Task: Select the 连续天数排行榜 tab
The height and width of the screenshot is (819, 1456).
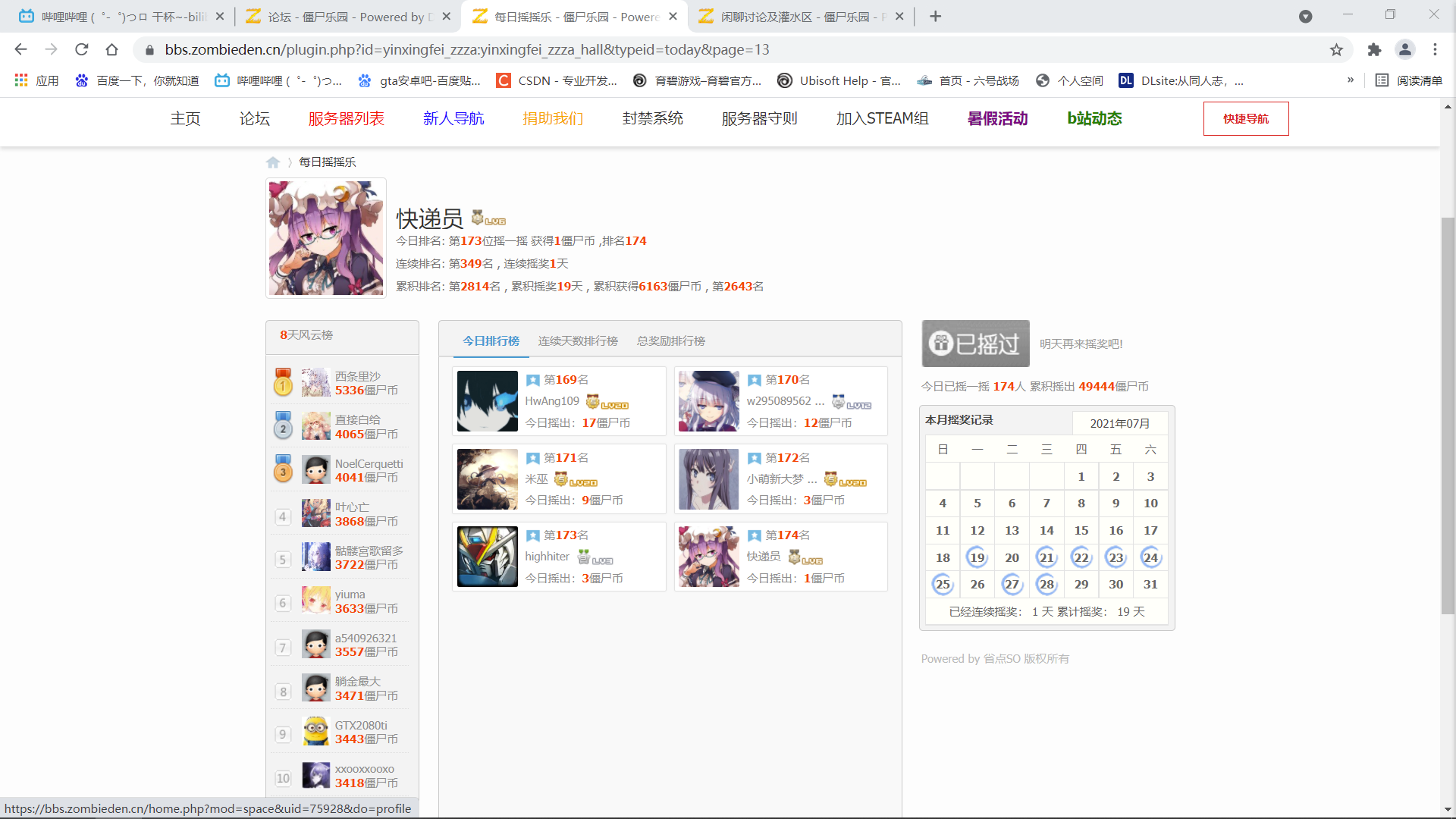Action: (578, 341)
